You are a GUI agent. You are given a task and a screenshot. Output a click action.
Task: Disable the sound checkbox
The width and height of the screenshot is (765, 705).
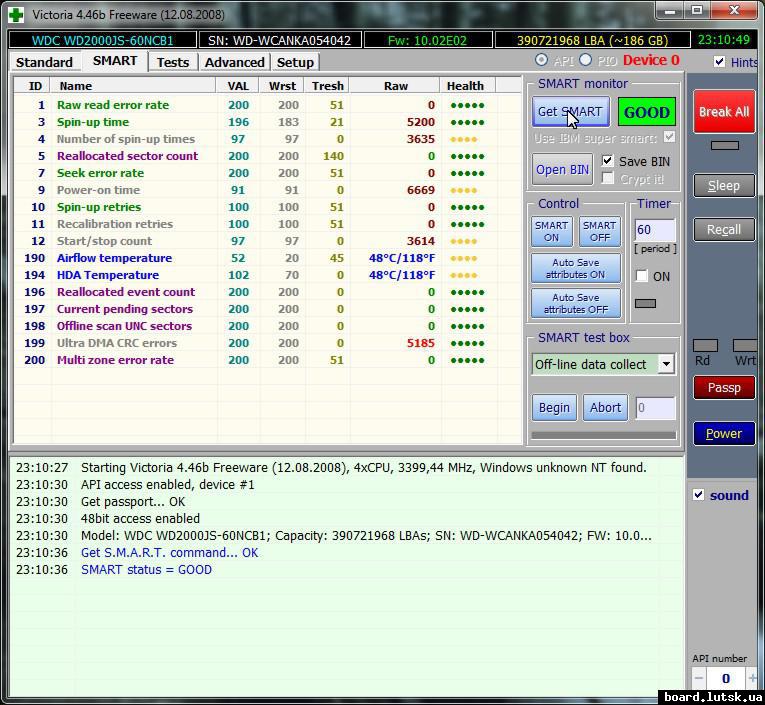(x=699, y=495)
